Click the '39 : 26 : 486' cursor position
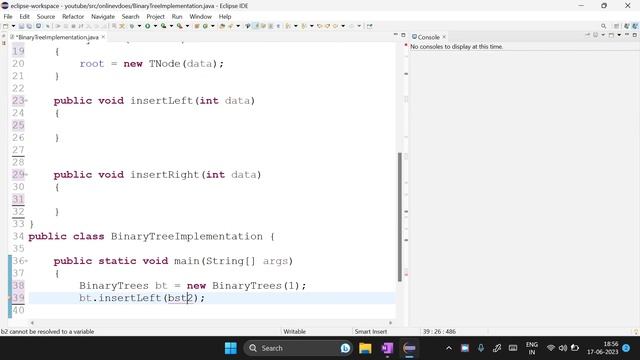This screenshot has width=640, height=360. pyautogui.click(x=439, y=331)
